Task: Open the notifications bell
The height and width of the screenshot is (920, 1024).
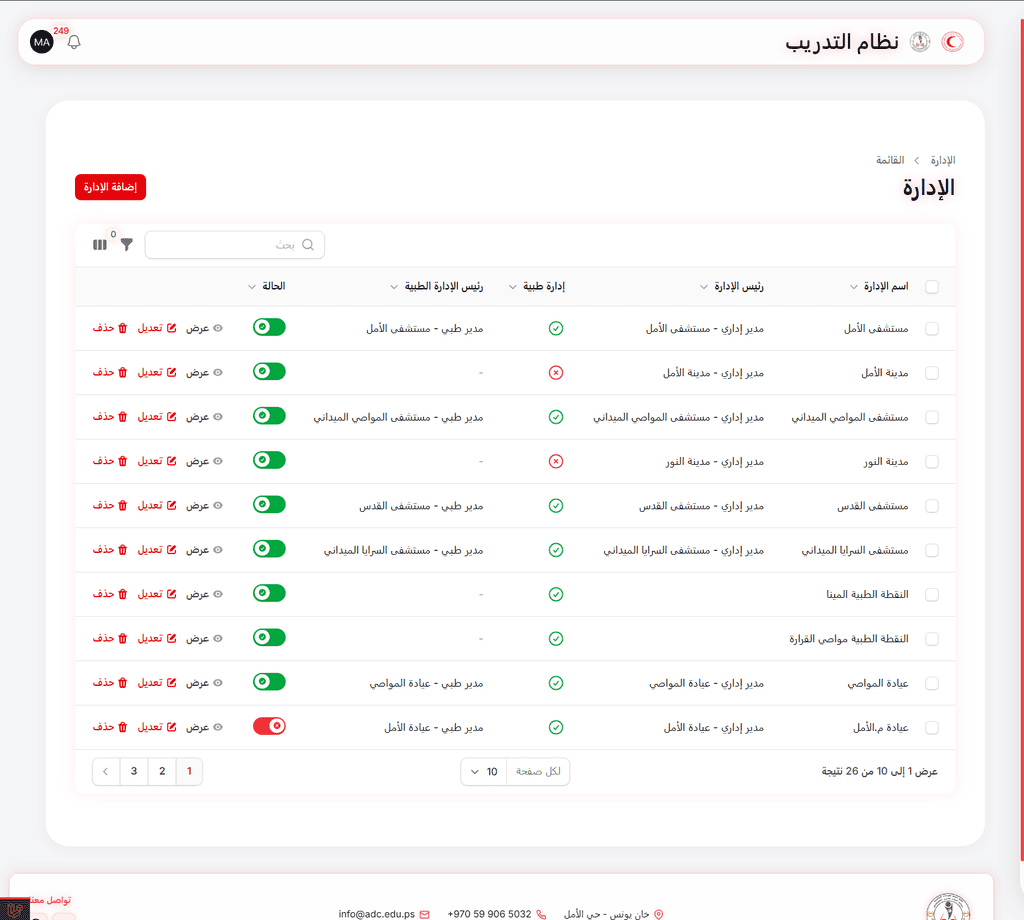Action: [x=74, y=42]
